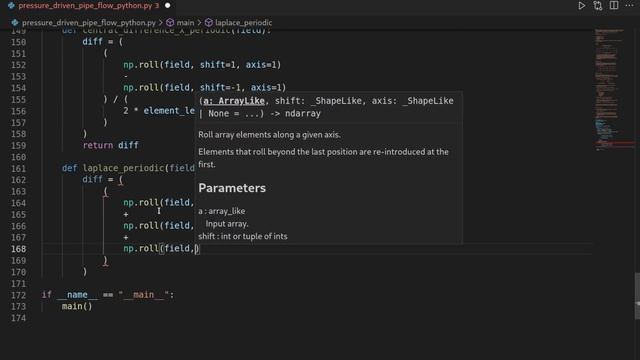
Task: Place the cursor on 'return diff'
Action: click(111, 145)
